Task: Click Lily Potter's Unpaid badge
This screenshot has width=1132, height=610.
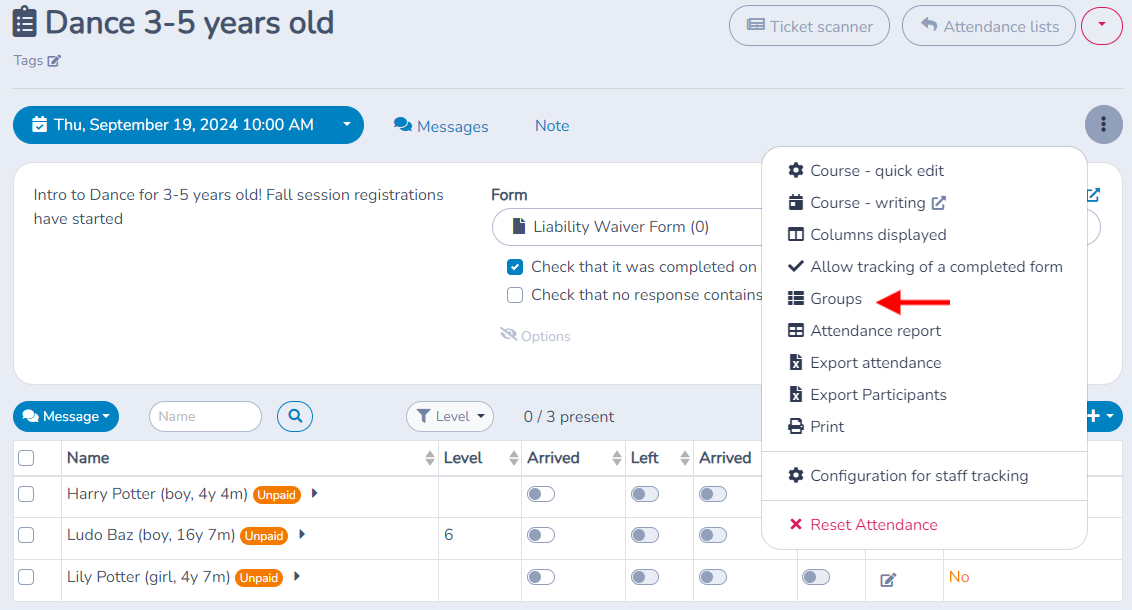Action: click(x=259, y=578)
